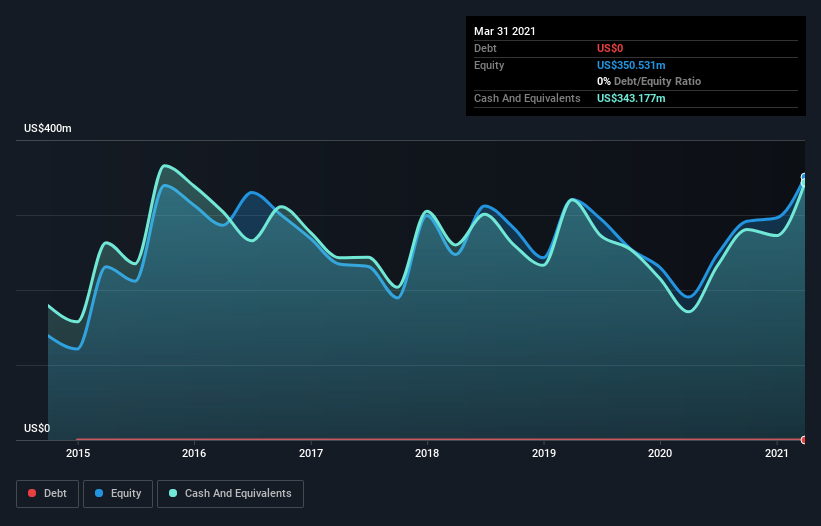The image size is (821, 526).
Task: Select the 2017 axis label
Action: coord(311,453)
